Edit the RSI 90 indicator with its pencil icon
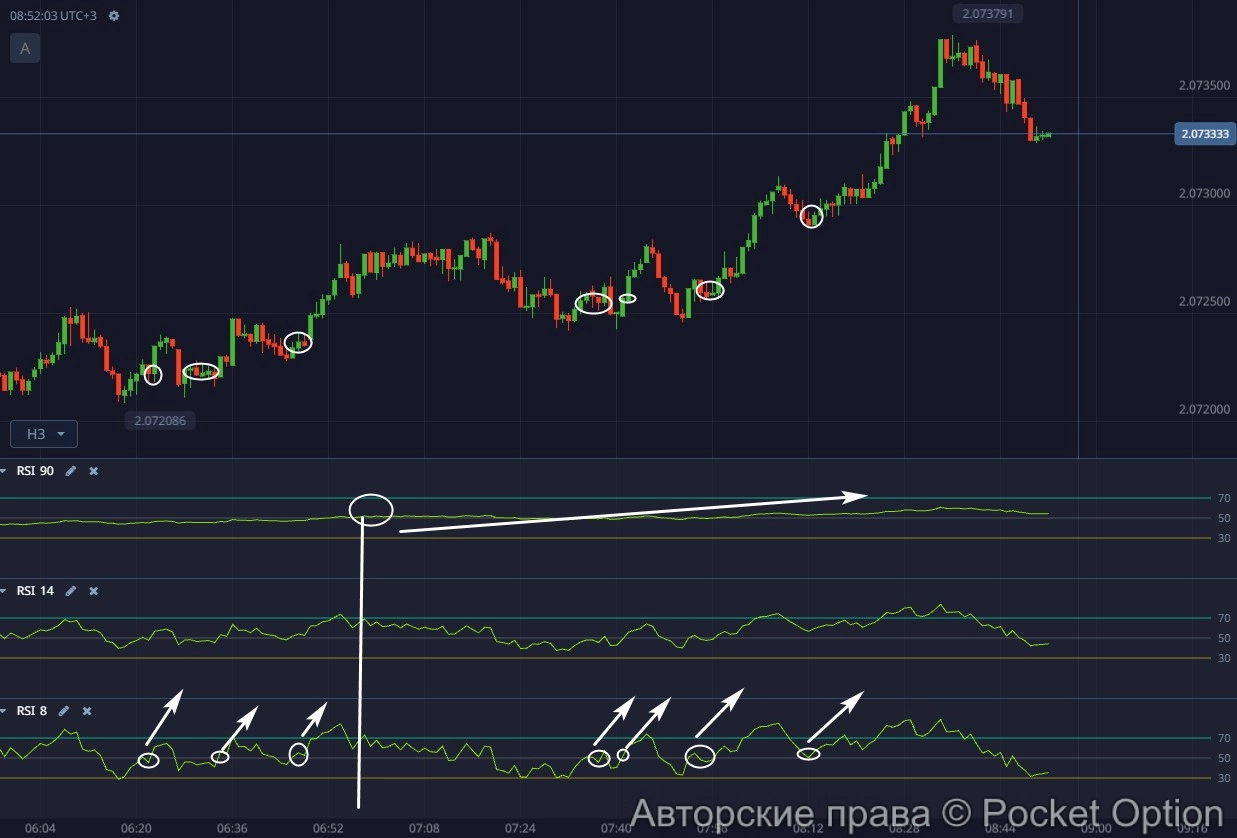Screen dimensions: 1237x838 pos(70,470)
